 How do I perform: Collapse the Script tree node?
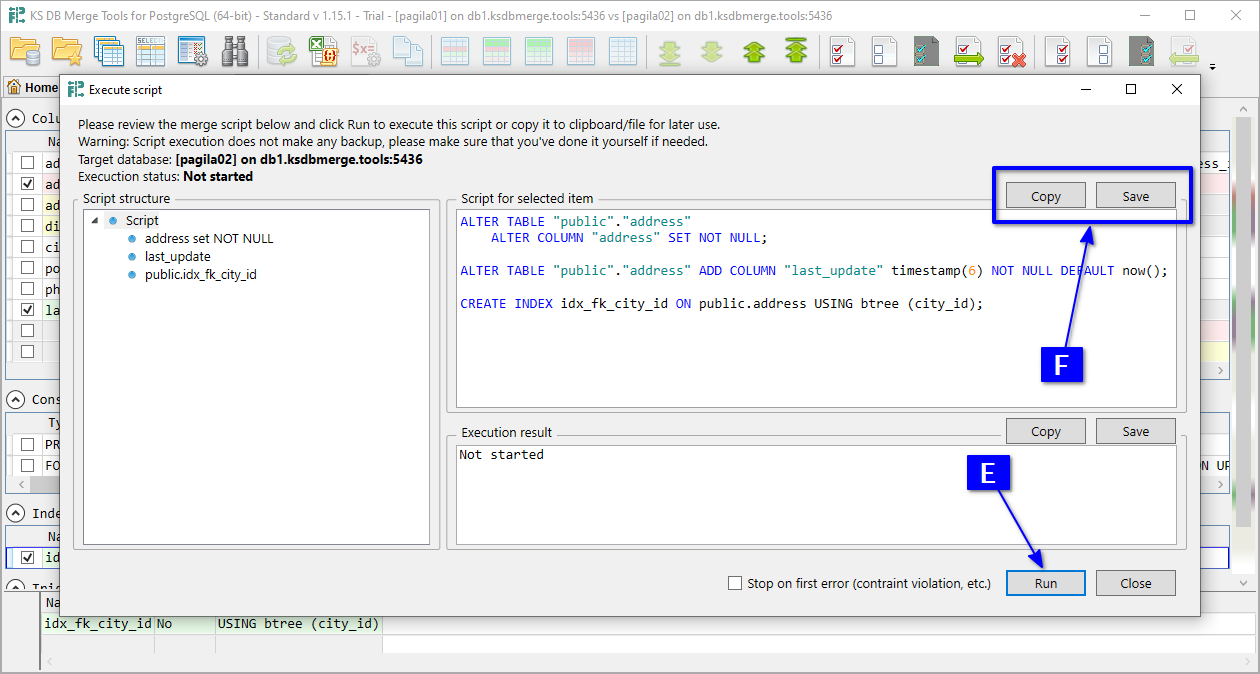[x=95, y=220]
